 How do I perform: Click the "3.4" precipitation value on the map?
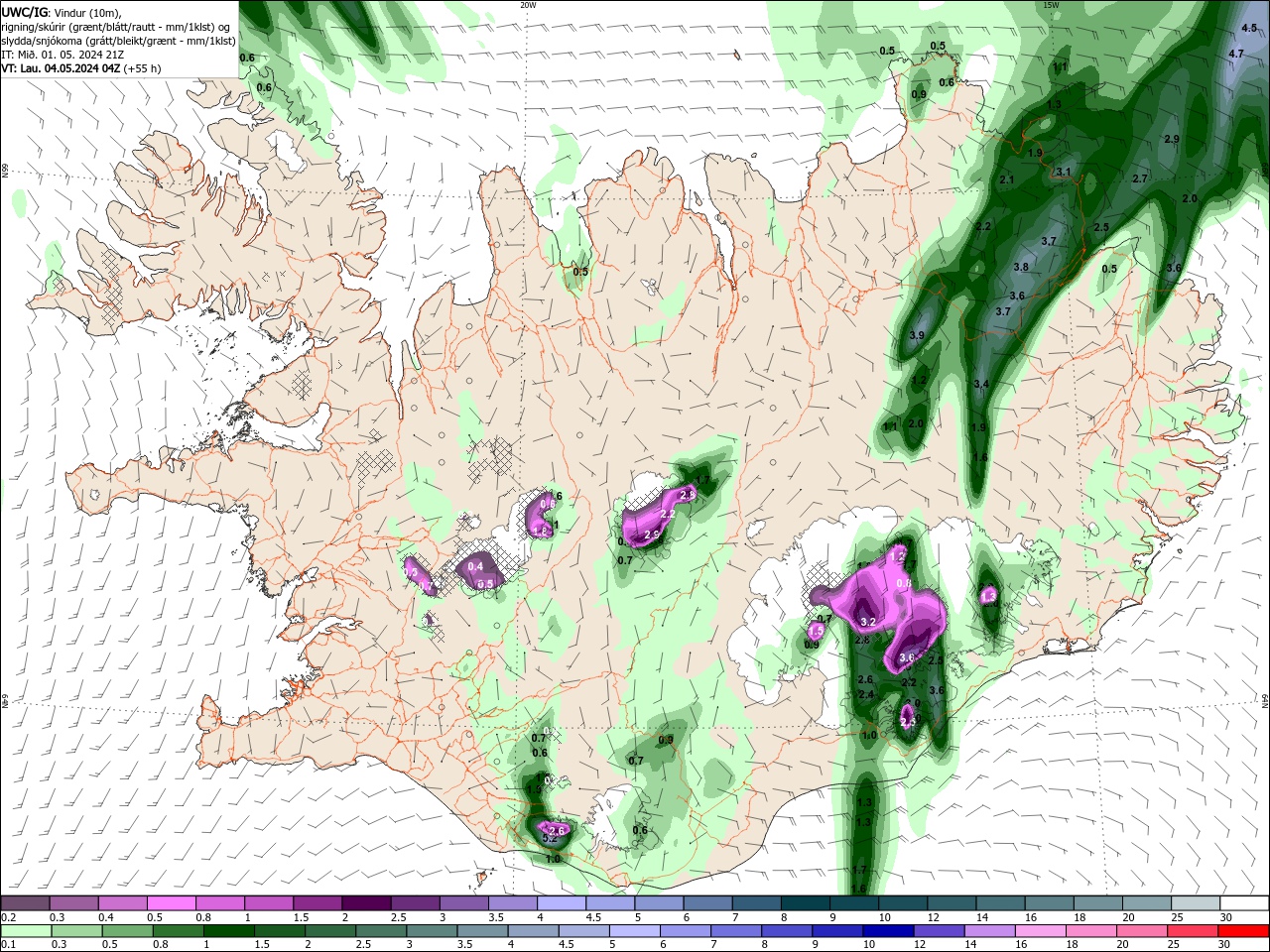pos(981,385)
